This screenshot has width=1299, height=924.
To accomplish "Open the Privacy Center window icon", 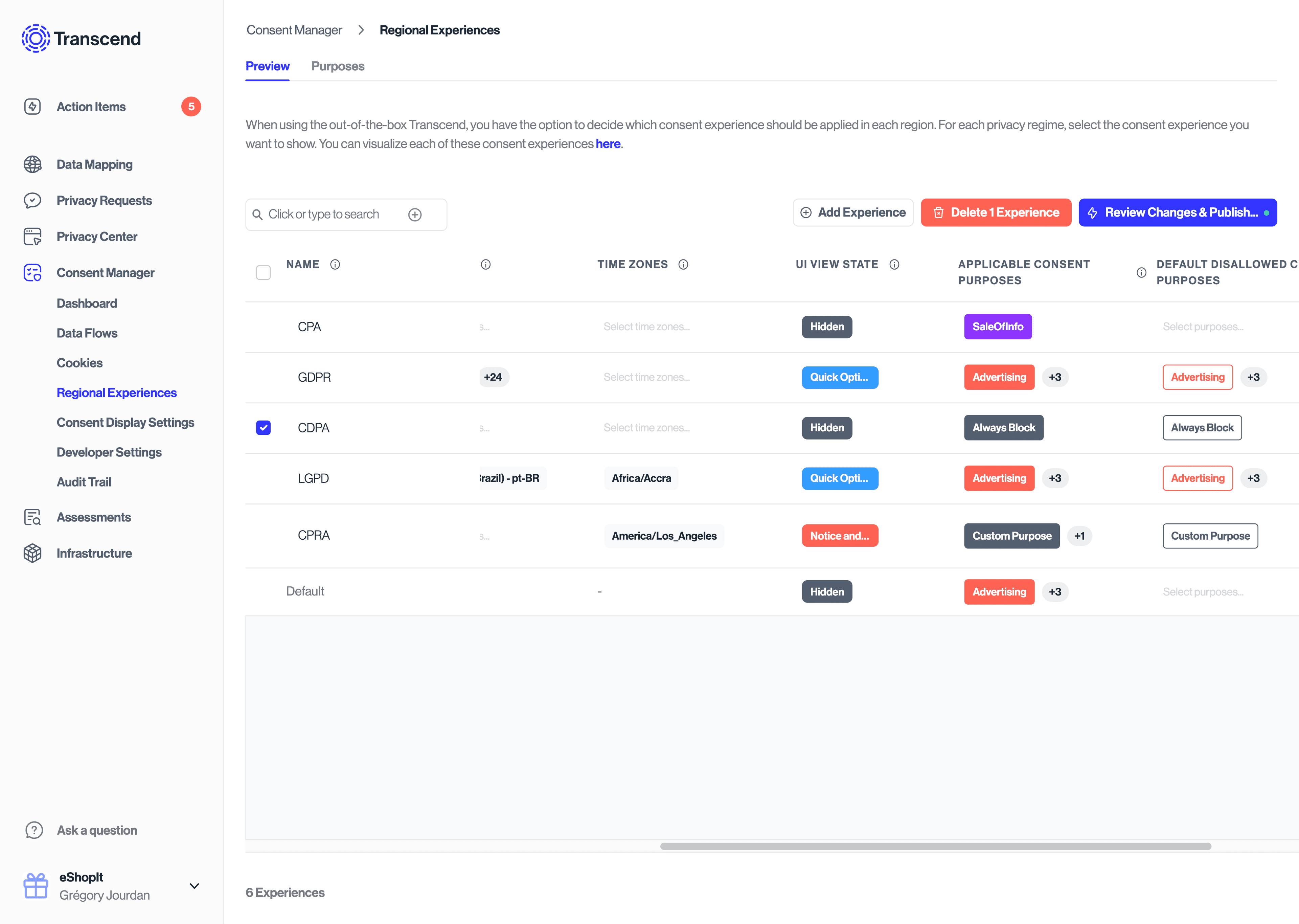I will [32, 237].
